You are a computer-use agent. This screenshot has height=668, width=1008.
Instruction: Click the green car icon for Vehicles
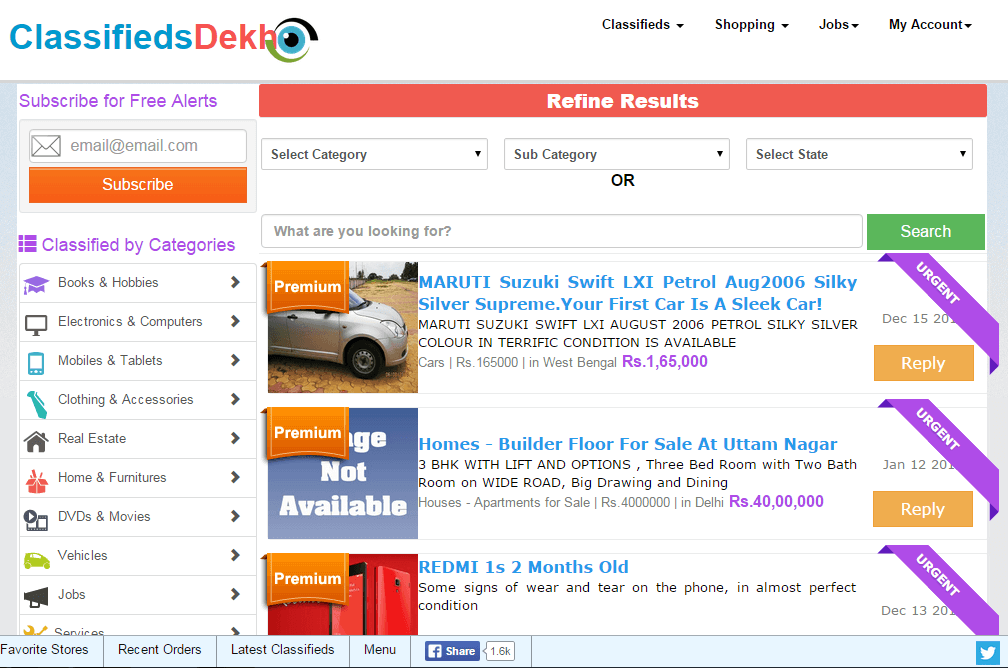point(37,560)
